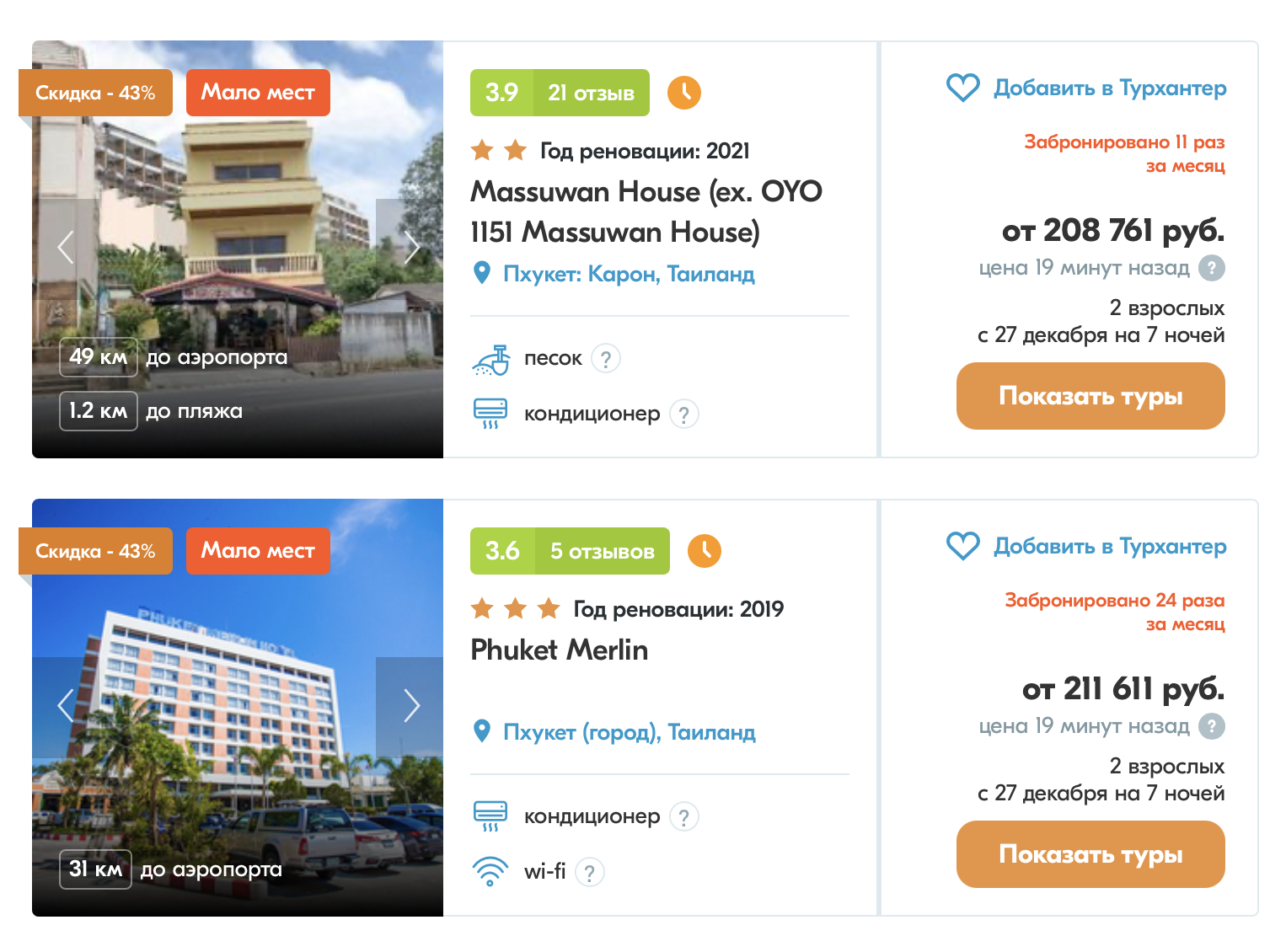The width and height of the screenshot is (1286, 952).
Task: Click Показать туры for Phuket Merlin
Action: pyautogui.click(x=1090, y=854)
